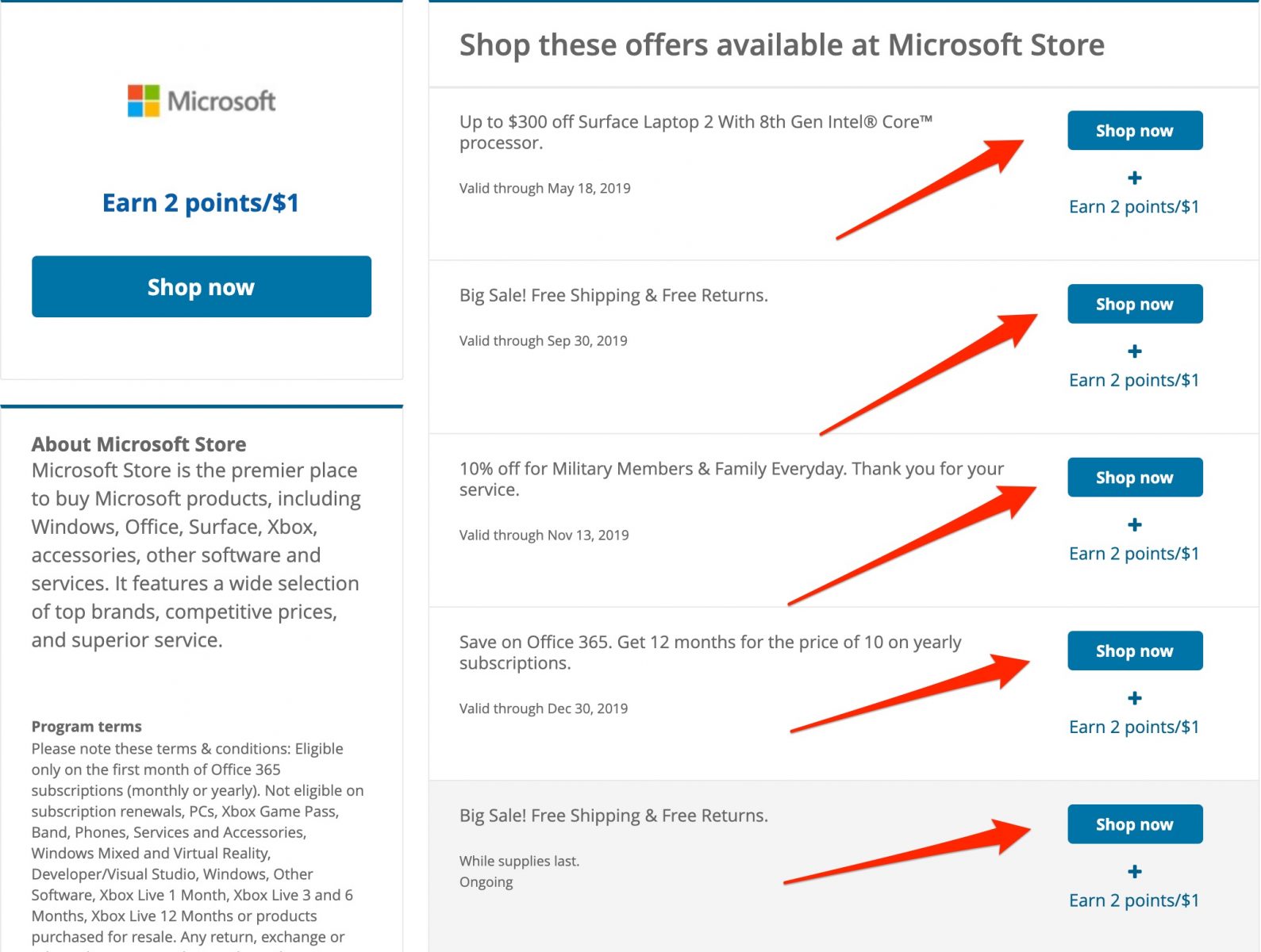Viewport: 1261px width, 952px height.
Task: Open Earn 2 points/$1 link for Military offer
Action: [x=1134, y=554]
